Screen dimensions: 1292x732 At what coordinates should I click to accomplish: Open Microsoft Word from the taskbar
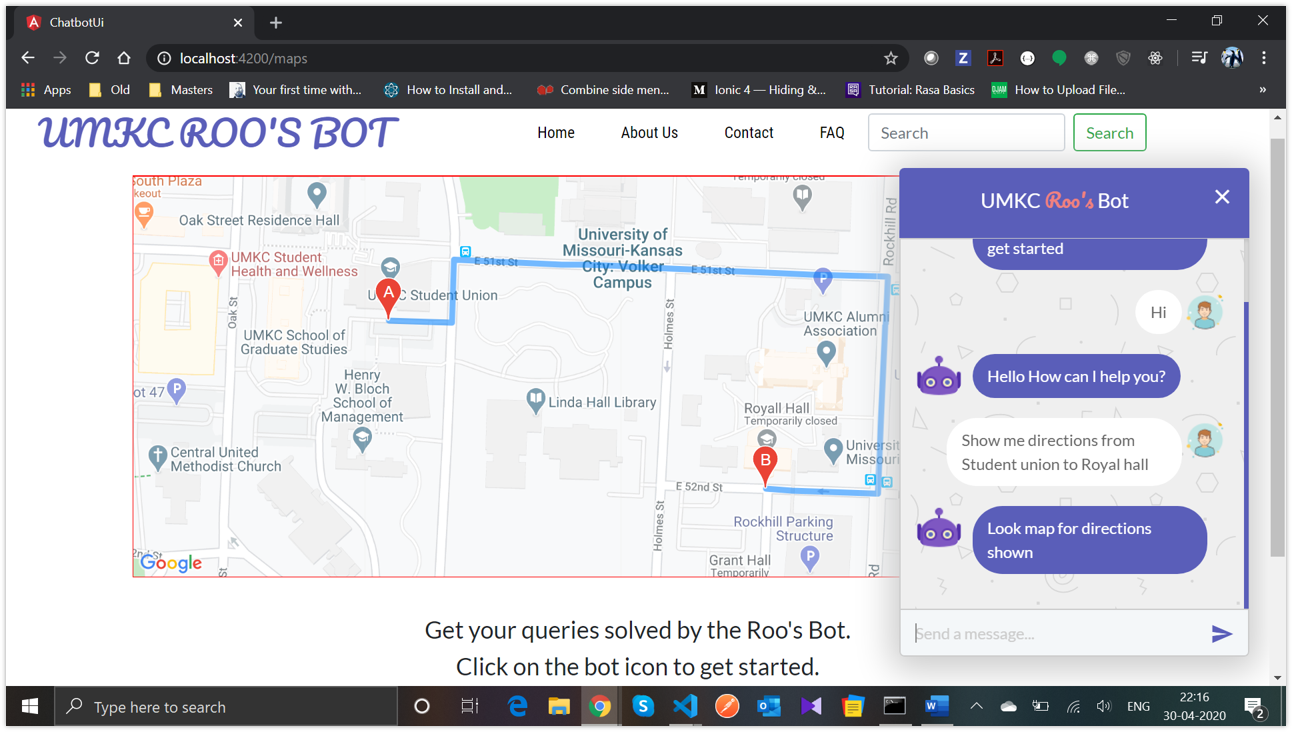point(937,707)
